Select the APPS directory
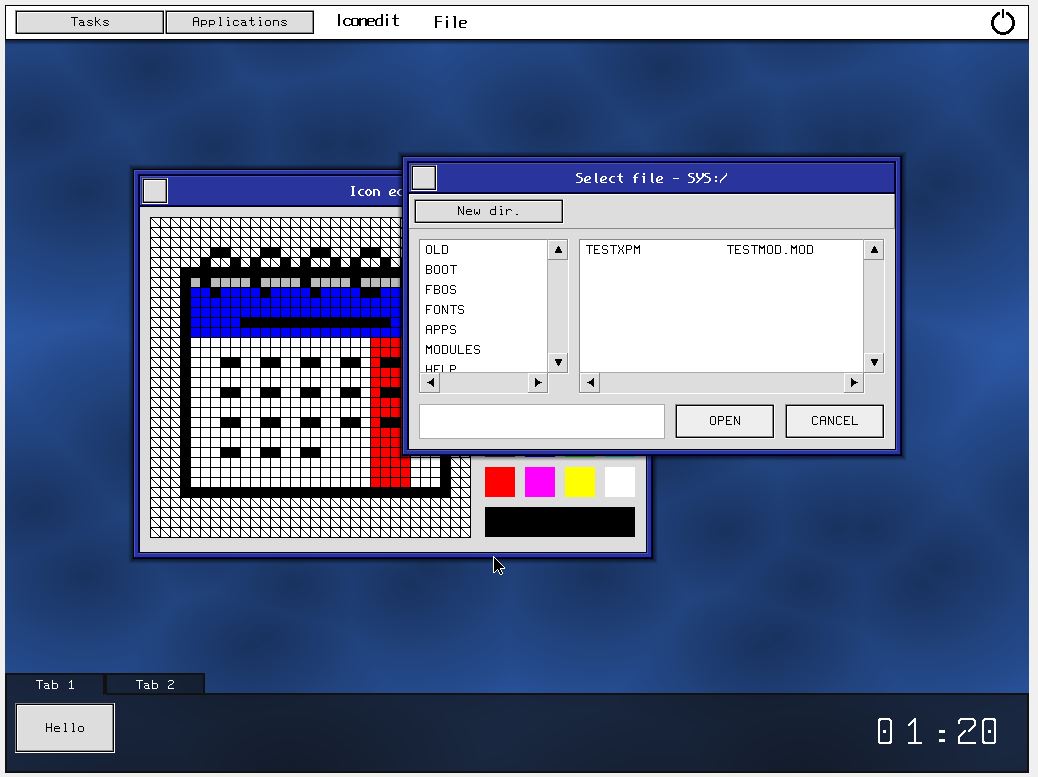Image resolution: width=1038 pixels, height=777 pixels. click(441, 329)
